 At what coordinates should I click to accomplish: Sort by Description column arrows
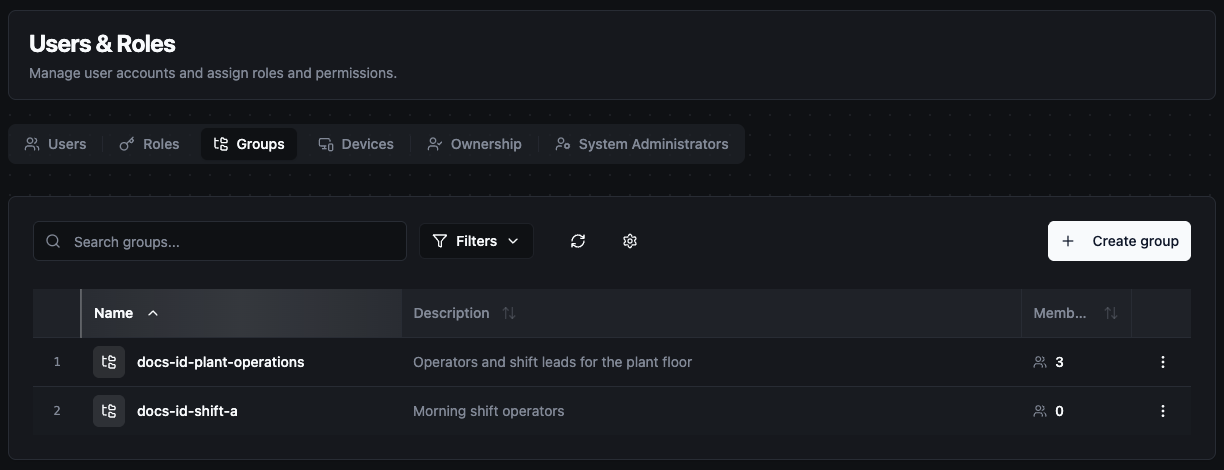pyautogui.click(x=509, y=313)
